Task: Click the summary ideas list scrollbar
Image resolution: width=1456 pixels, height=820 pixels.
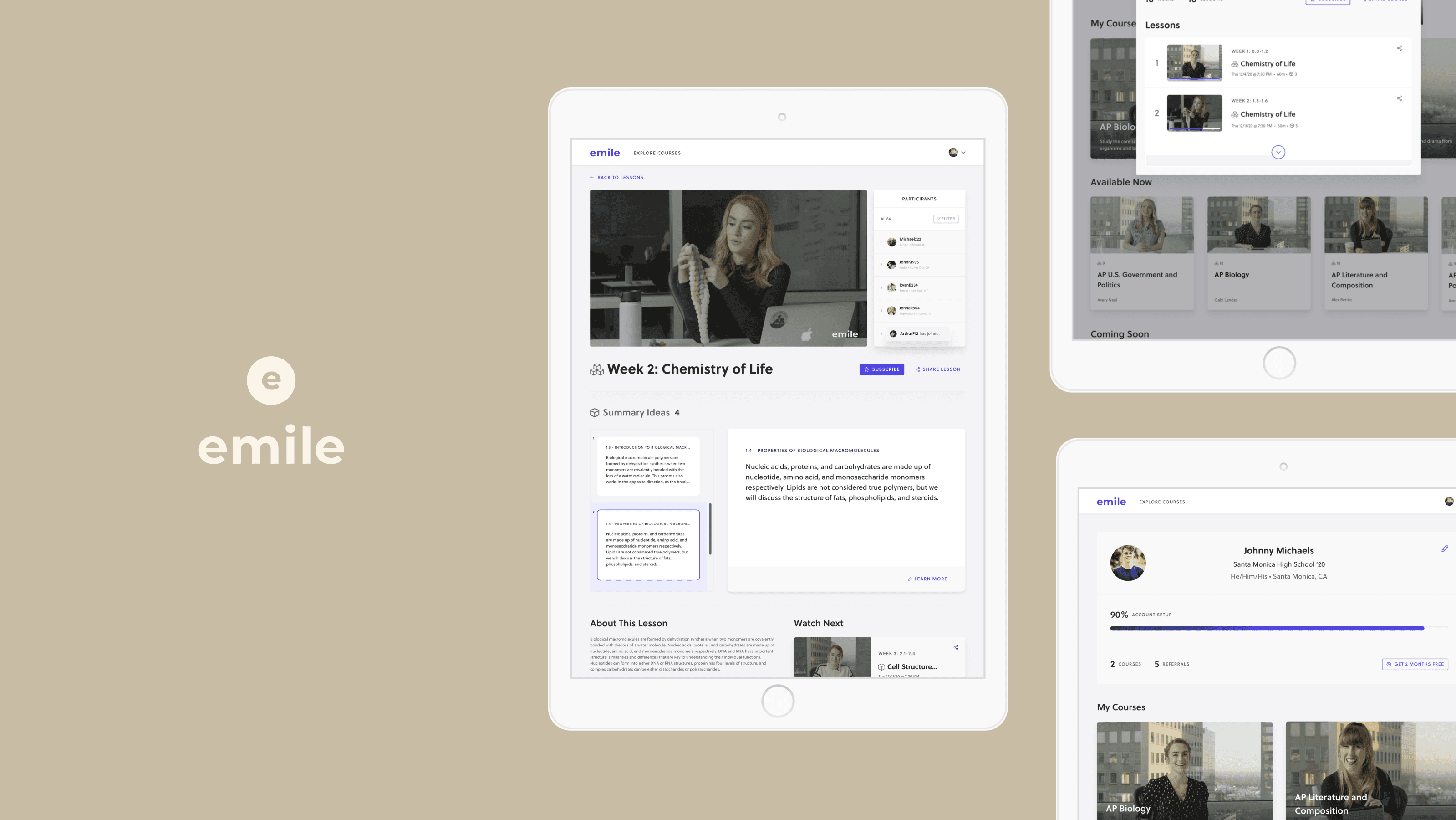Action: click(710, 529)
